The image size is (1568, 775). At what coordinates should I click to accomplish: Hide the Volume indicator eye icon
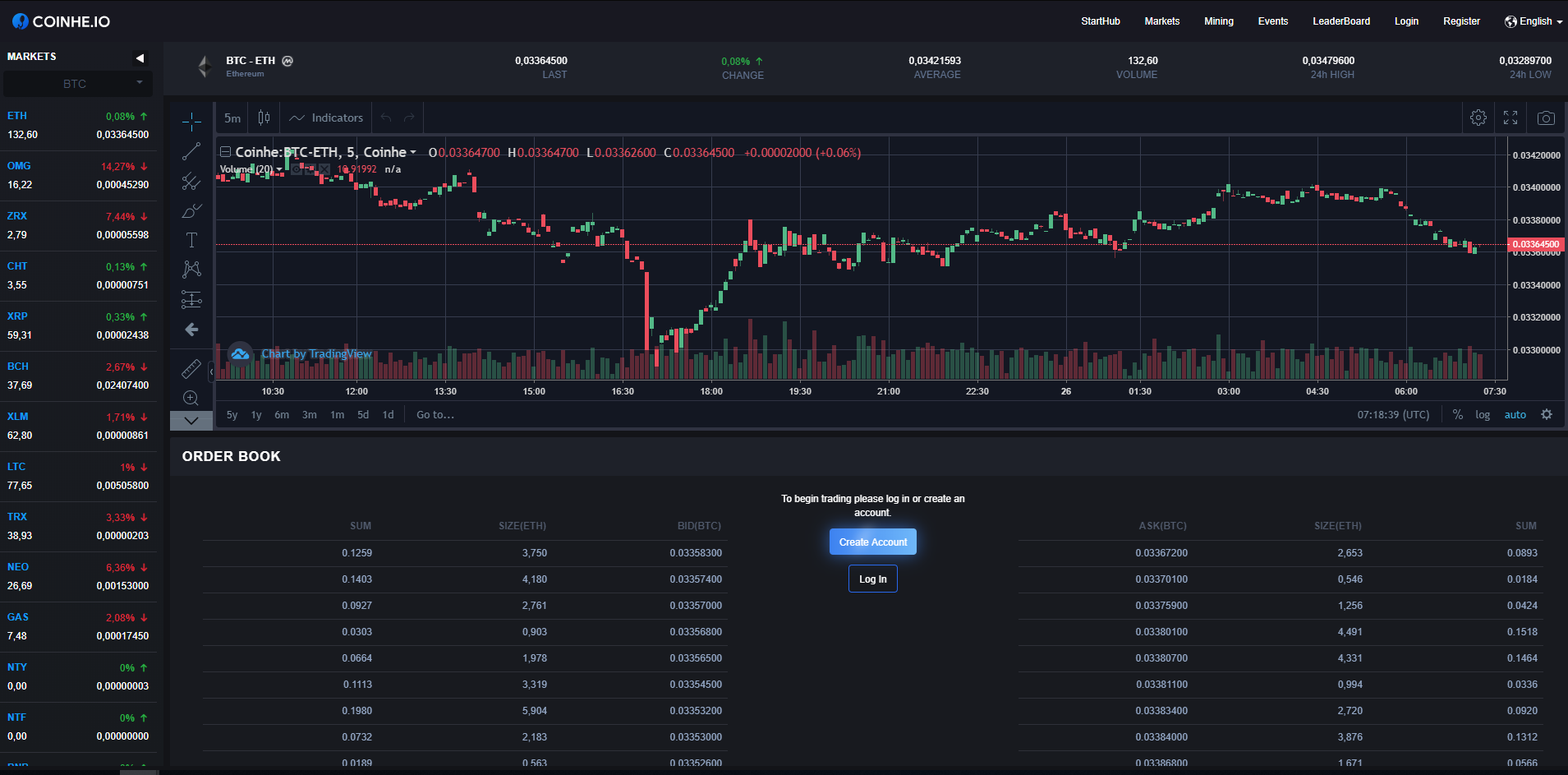pos(297,169)
